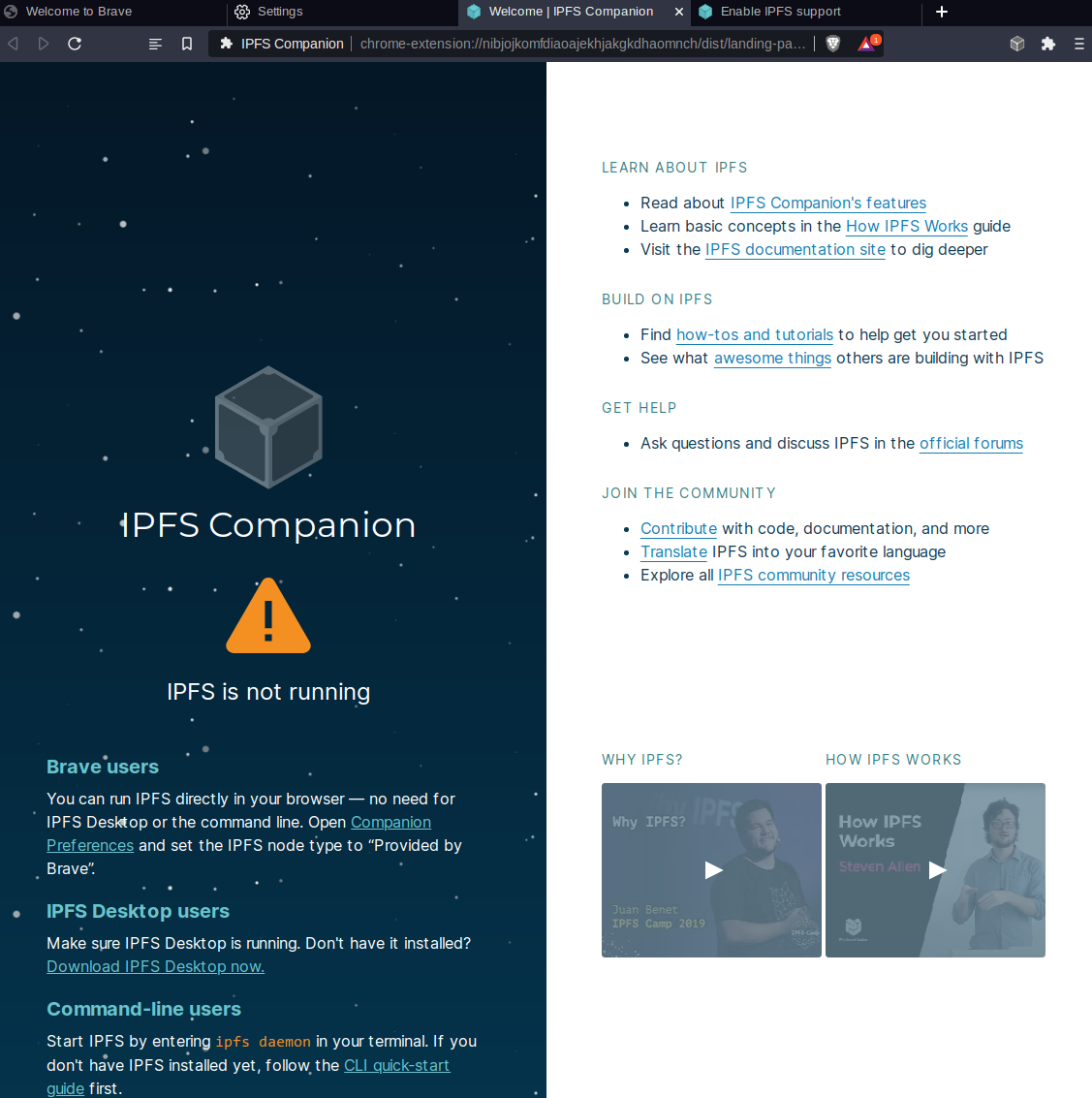Click inside the address bar
Image resolution: width=1092 pixels, height=1098 pixels.
tap(581, 43)
